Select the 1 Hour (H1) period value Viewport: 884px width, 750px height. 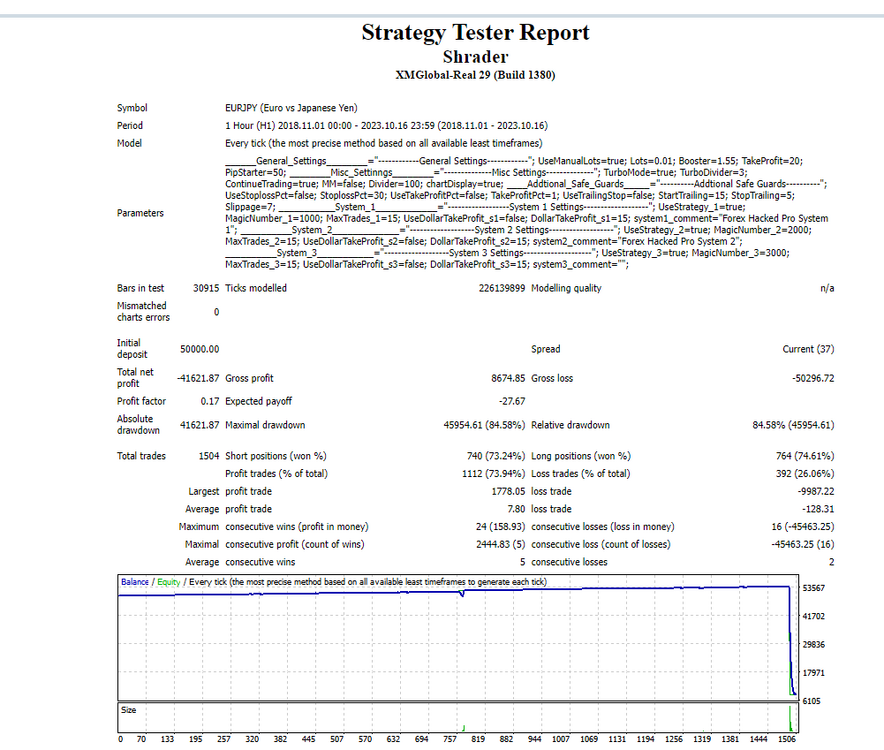[x=386, y=125]
